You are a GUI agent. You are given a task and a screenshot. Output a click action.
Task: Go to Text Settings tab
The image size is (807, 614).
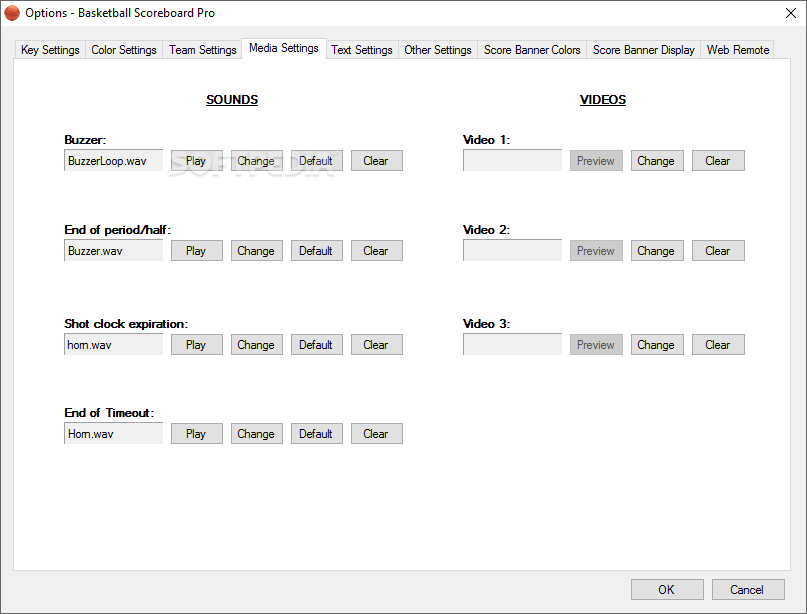click(362, 50)
